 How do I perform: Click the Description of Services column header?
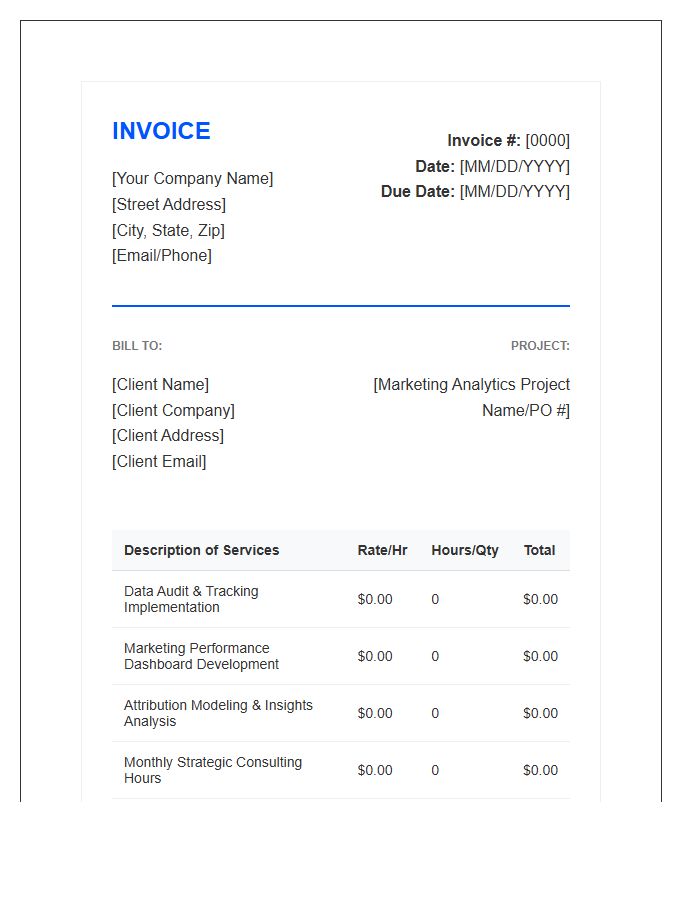(201, 550)
